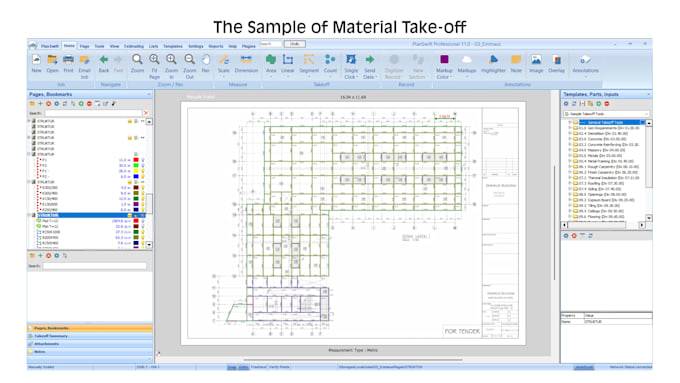Expand the Rough Carpentry folder
The height and width of the screenshot is (383, 680).
pos(570,167)
